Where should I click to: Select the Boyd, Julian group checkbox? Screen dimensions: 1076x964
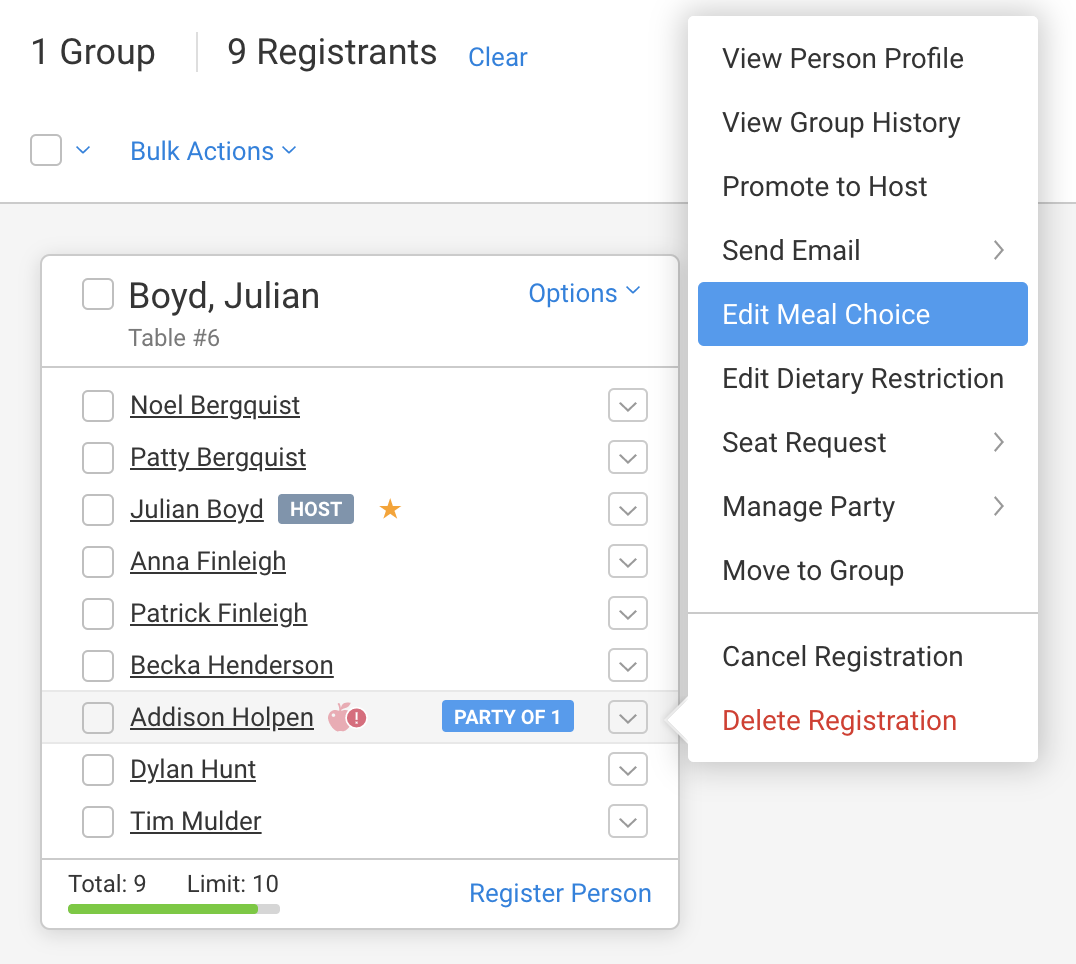[x=98, y=295]
